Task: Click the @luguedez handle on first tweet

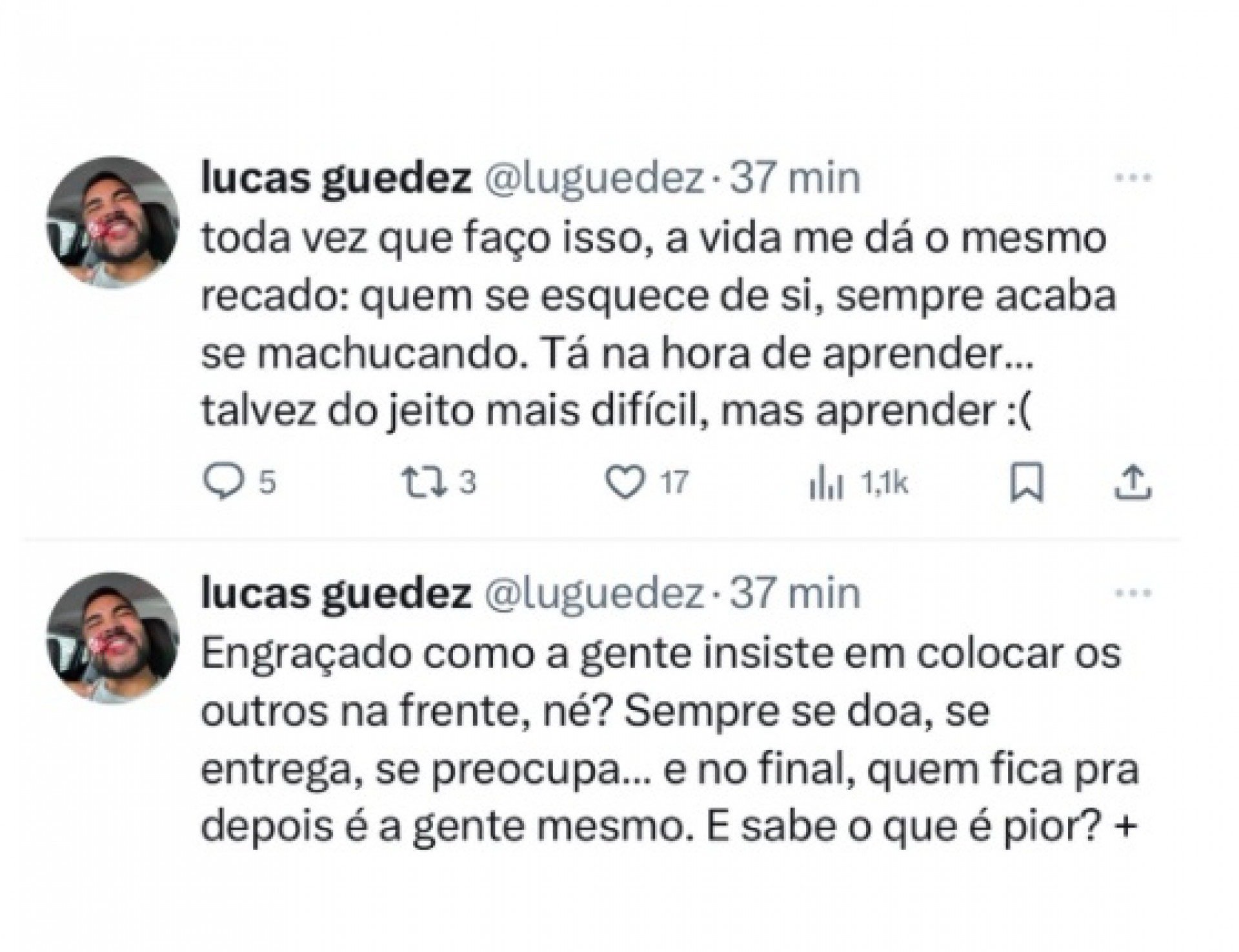Action: [594, 181]
